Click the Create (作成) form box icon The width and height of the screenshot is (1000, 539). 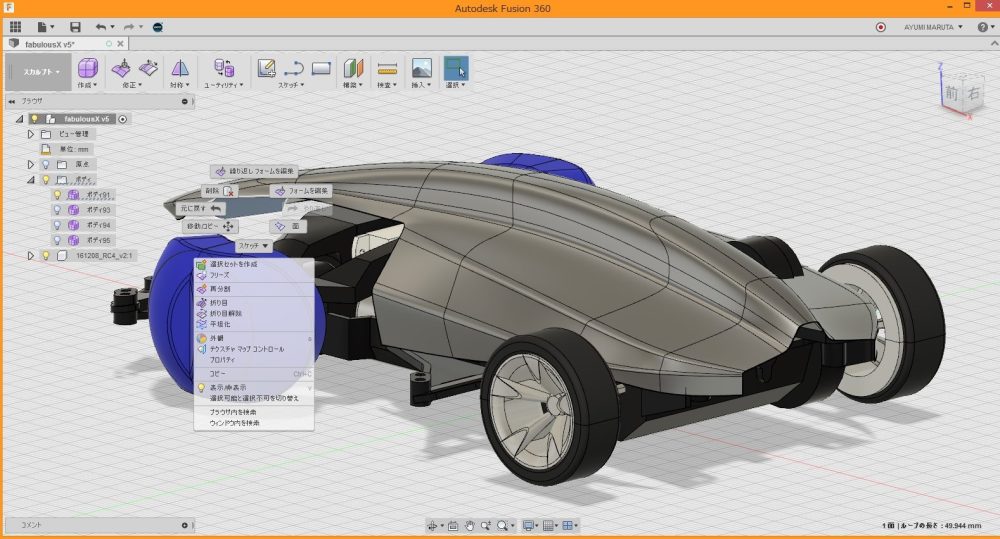[x=88, y=69]
